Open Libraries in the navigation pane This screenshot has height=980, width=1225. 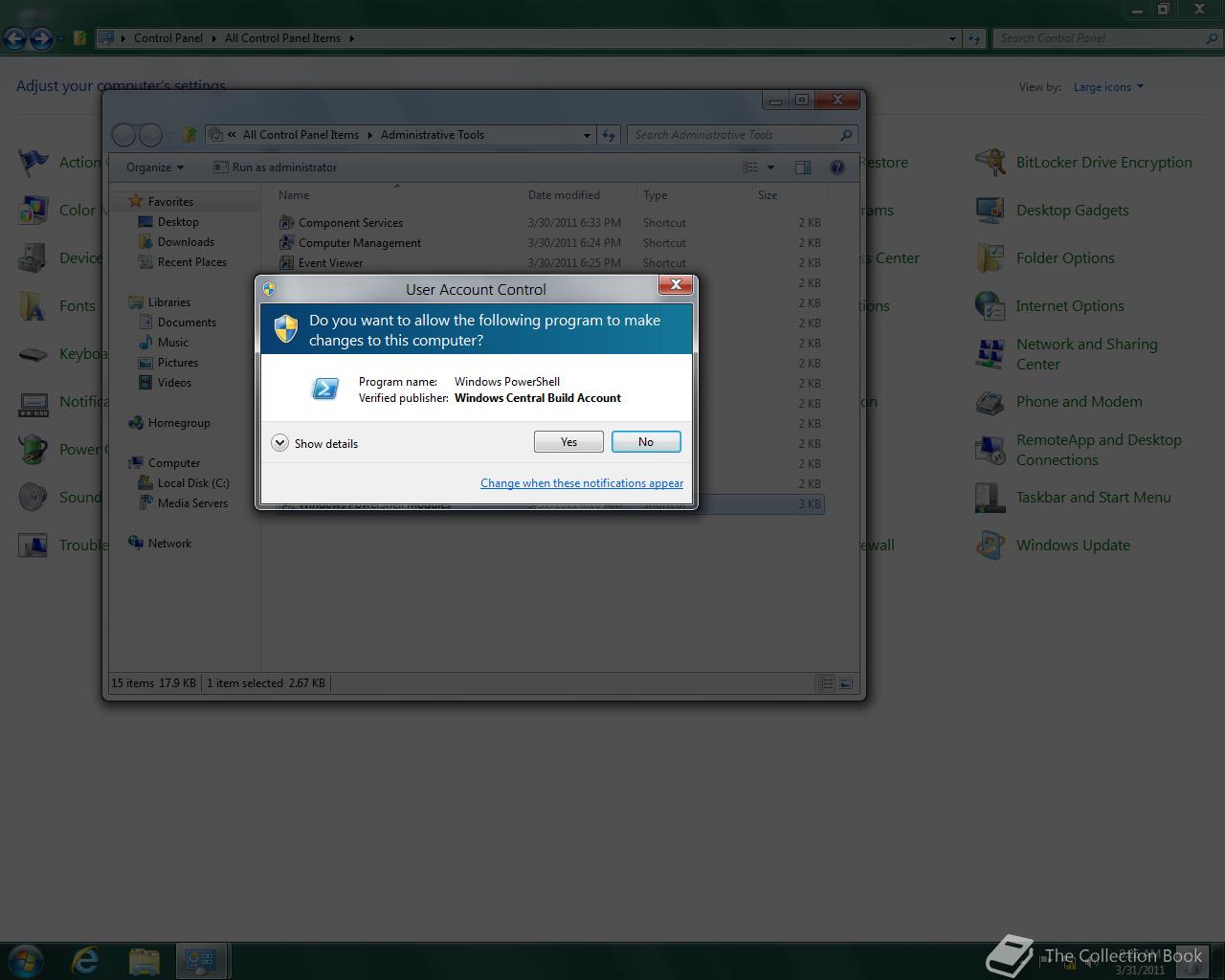pos(168,302)
